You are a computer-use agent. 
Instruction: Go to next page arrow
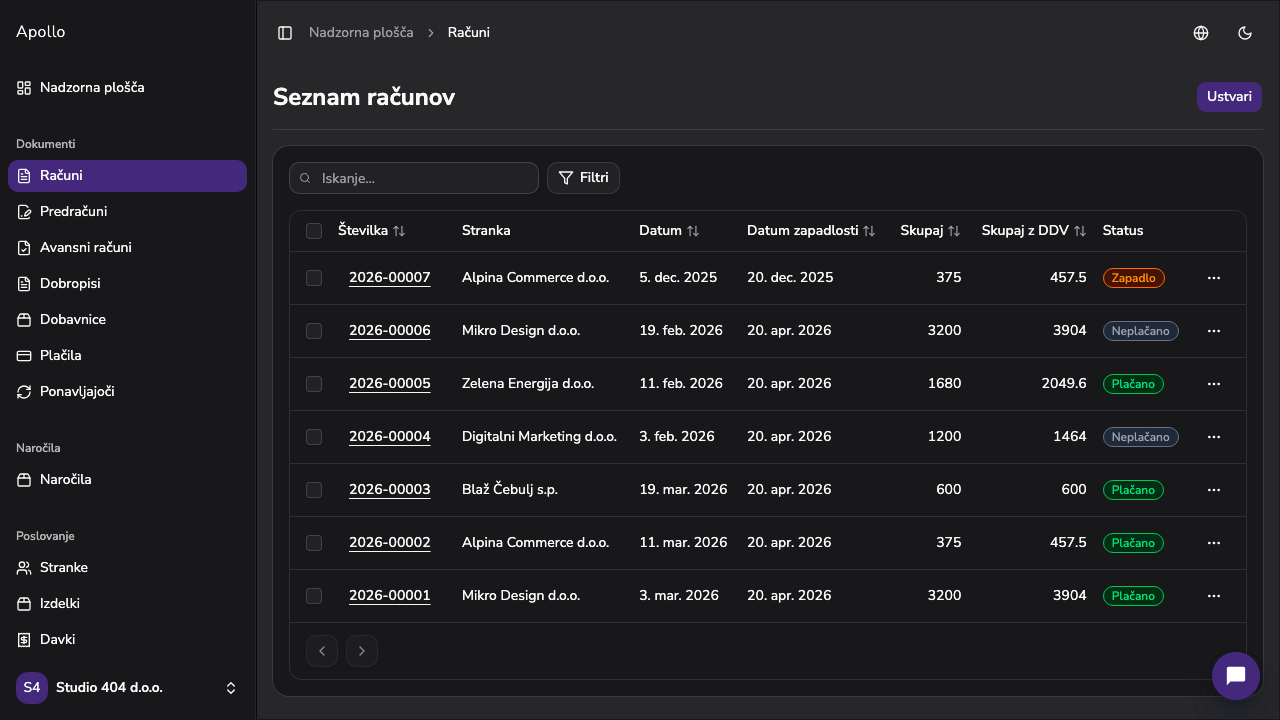point(362,651)
